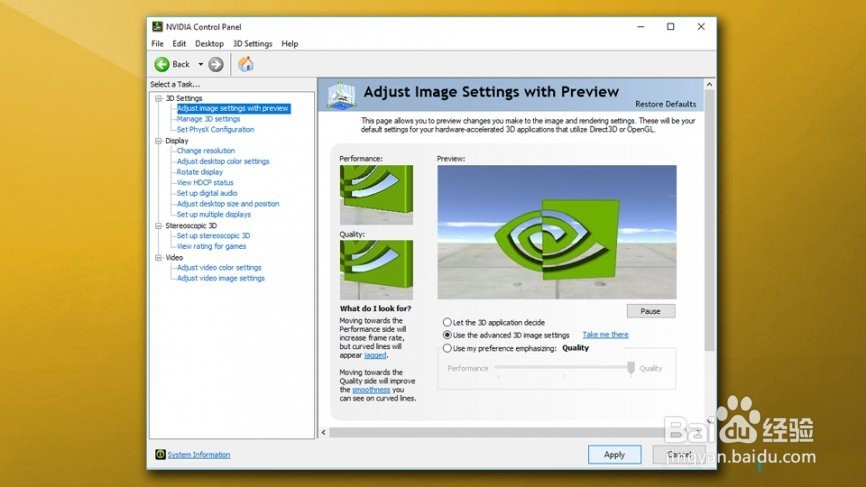The height and width of the screenshot is (487, 866).
Task: Click the vertical scrollbar up arrow
Action: click(x=710, y=84)
